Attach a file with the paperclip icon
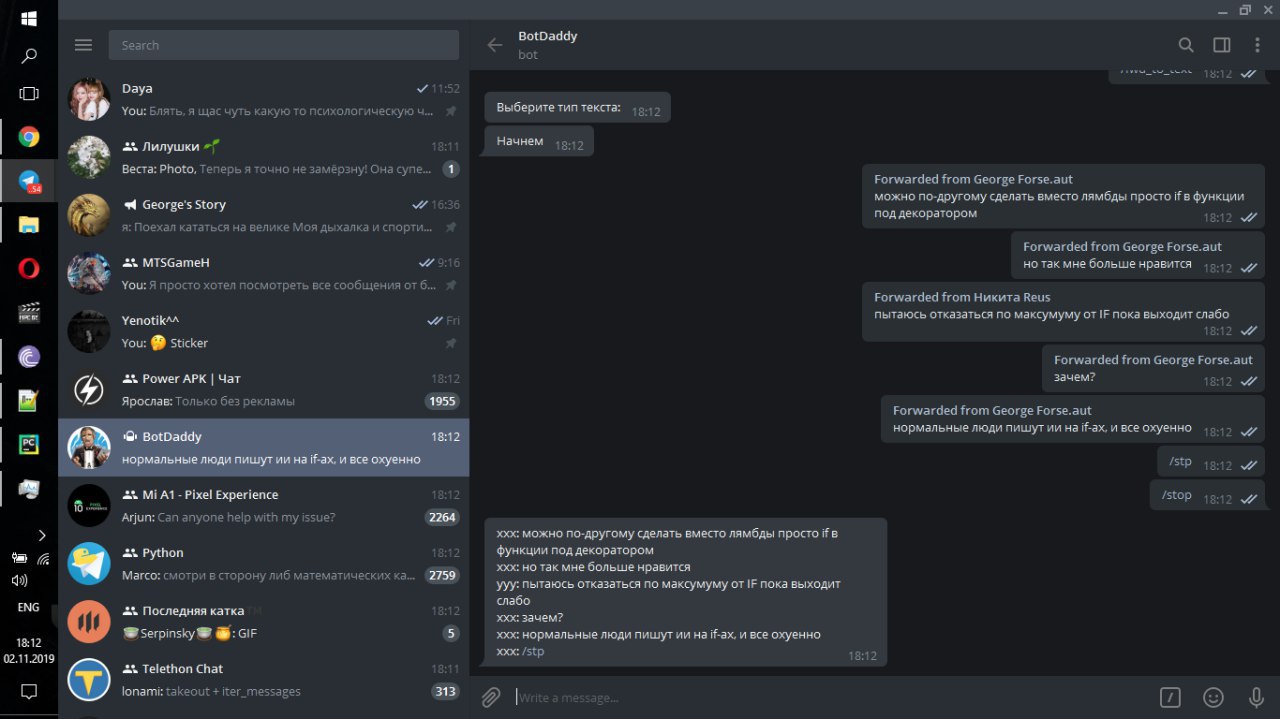1280x719 pixels. click(490, 697)
